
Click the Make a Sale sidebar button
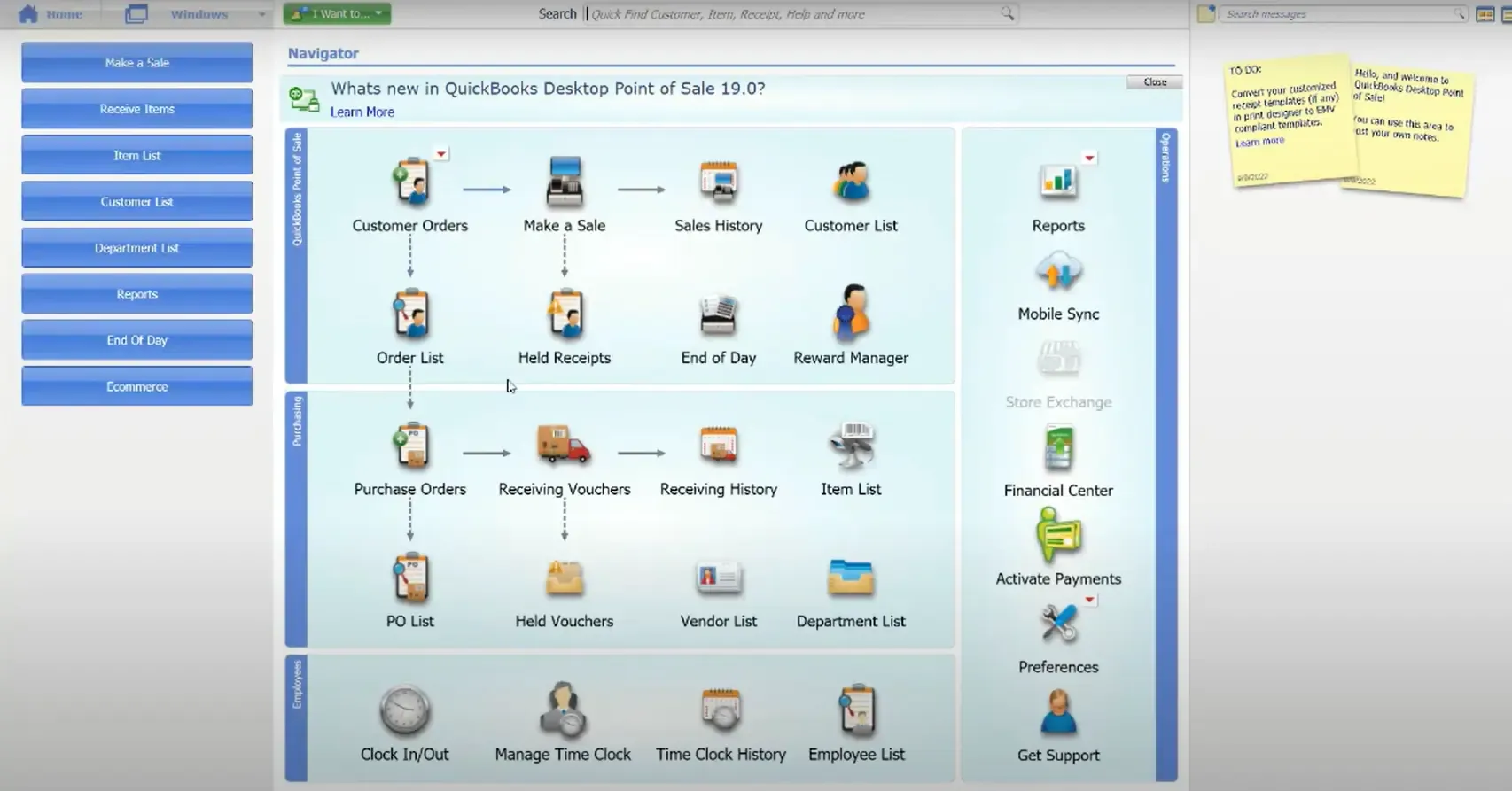(137, 63)
